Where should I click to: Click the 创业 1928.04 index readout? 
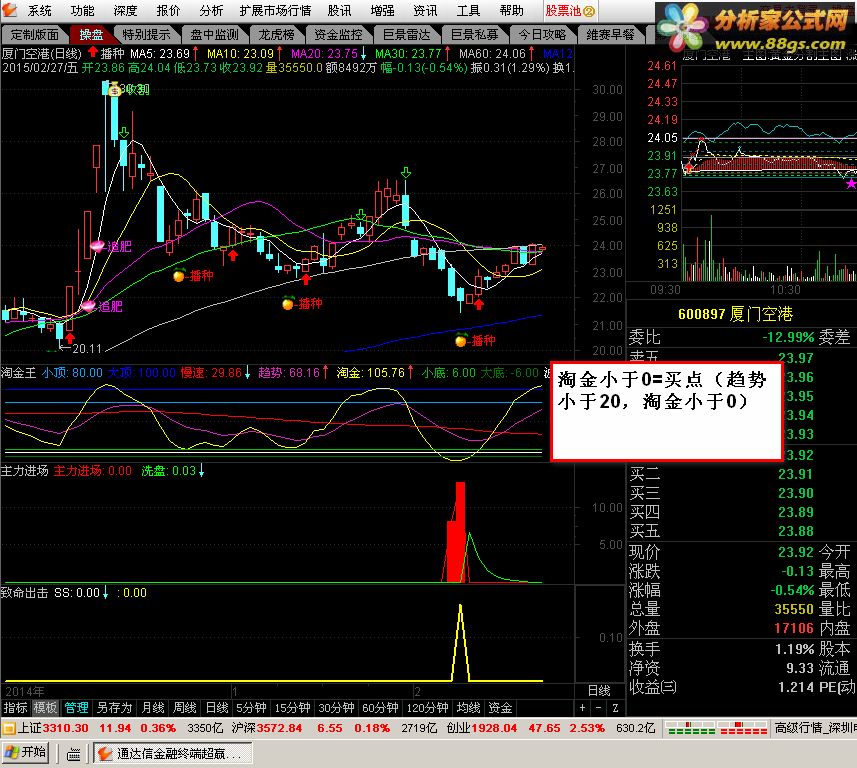(482, 728)
